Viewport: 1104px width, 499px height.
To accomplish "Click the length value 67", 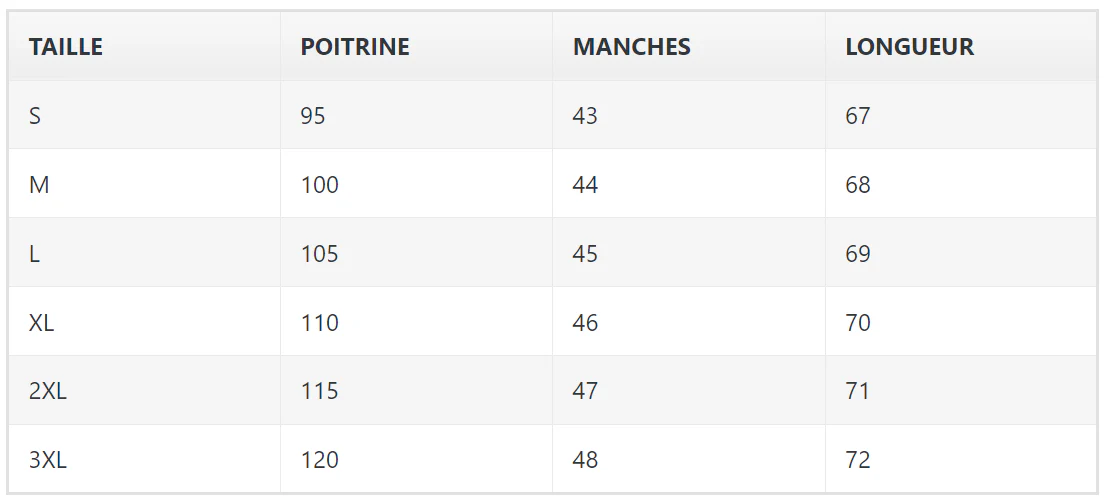I will [x=858, y=115].
